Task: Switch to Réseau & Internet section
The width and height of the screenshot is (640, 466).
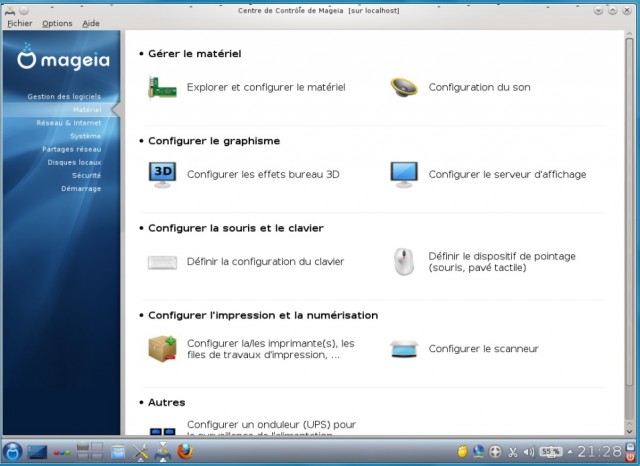Action: tap(69, 122)
